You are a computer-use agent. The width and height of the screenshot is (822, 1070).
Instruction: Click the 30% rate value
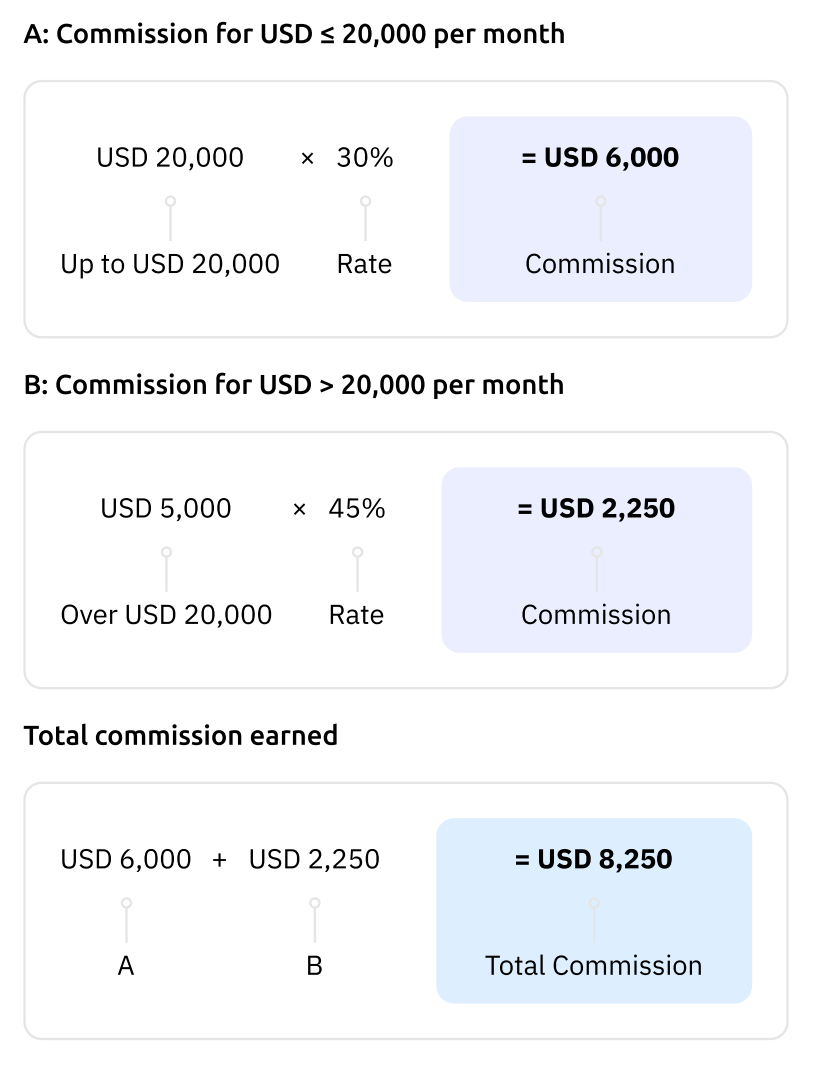pyautogui.click(x=365, y=158)
